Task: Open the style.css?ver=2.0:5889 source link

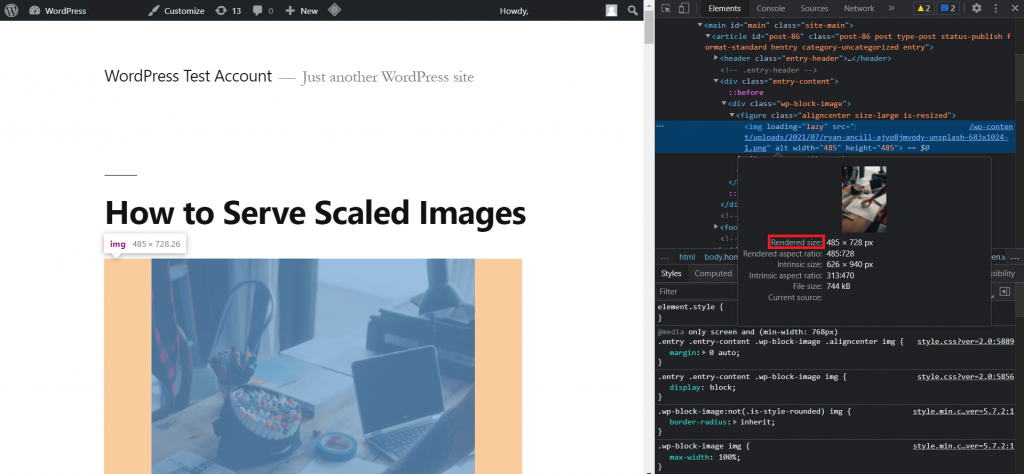Action: point(965,341)
